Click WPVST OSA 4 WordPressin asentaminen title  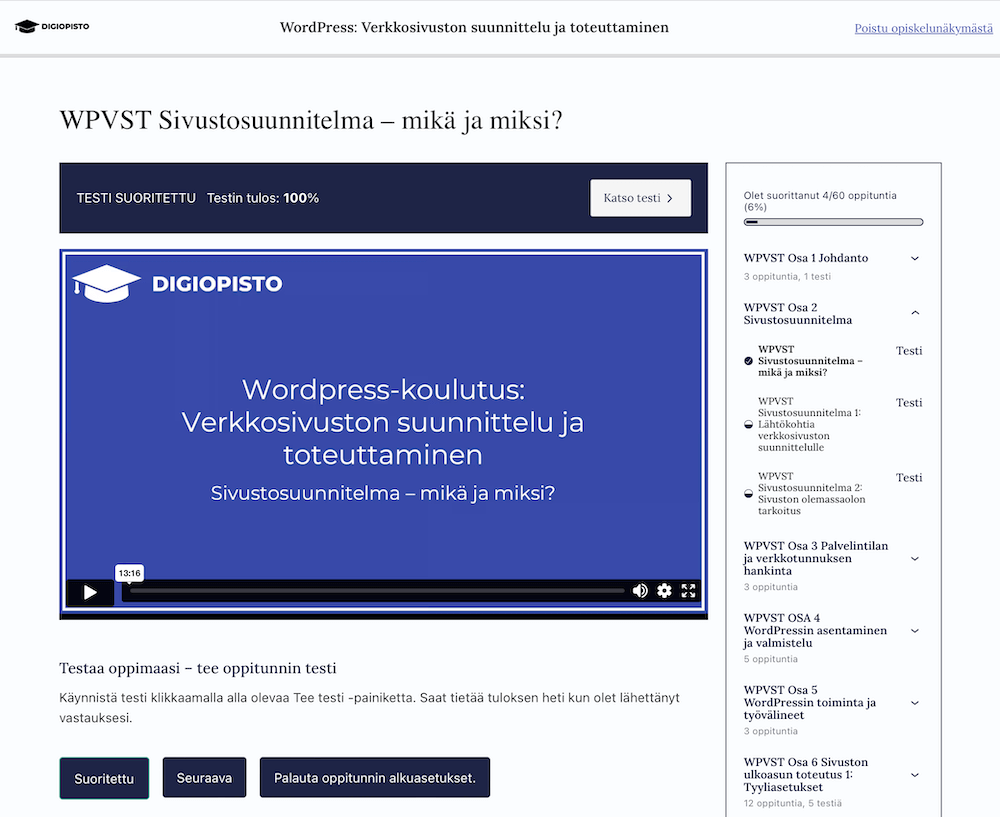[x=815, y=630]
